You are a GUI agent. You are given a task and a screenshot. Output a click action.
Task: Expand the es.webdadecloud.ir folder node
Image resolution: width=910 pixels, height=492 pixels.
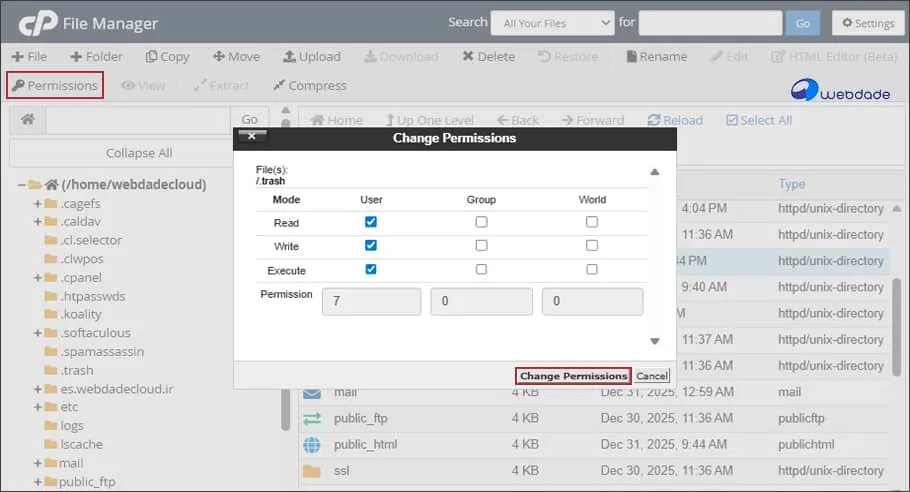pos(38,389)
